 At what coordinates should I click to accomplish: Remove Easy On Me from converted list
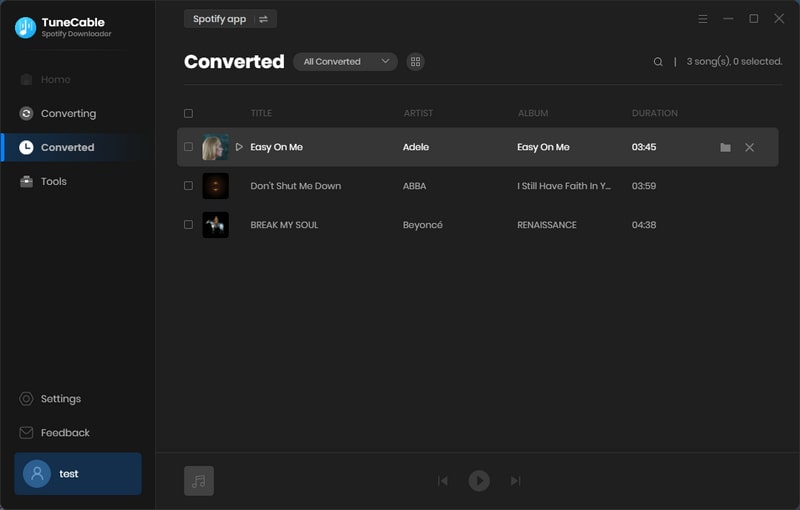coord(750,147)
